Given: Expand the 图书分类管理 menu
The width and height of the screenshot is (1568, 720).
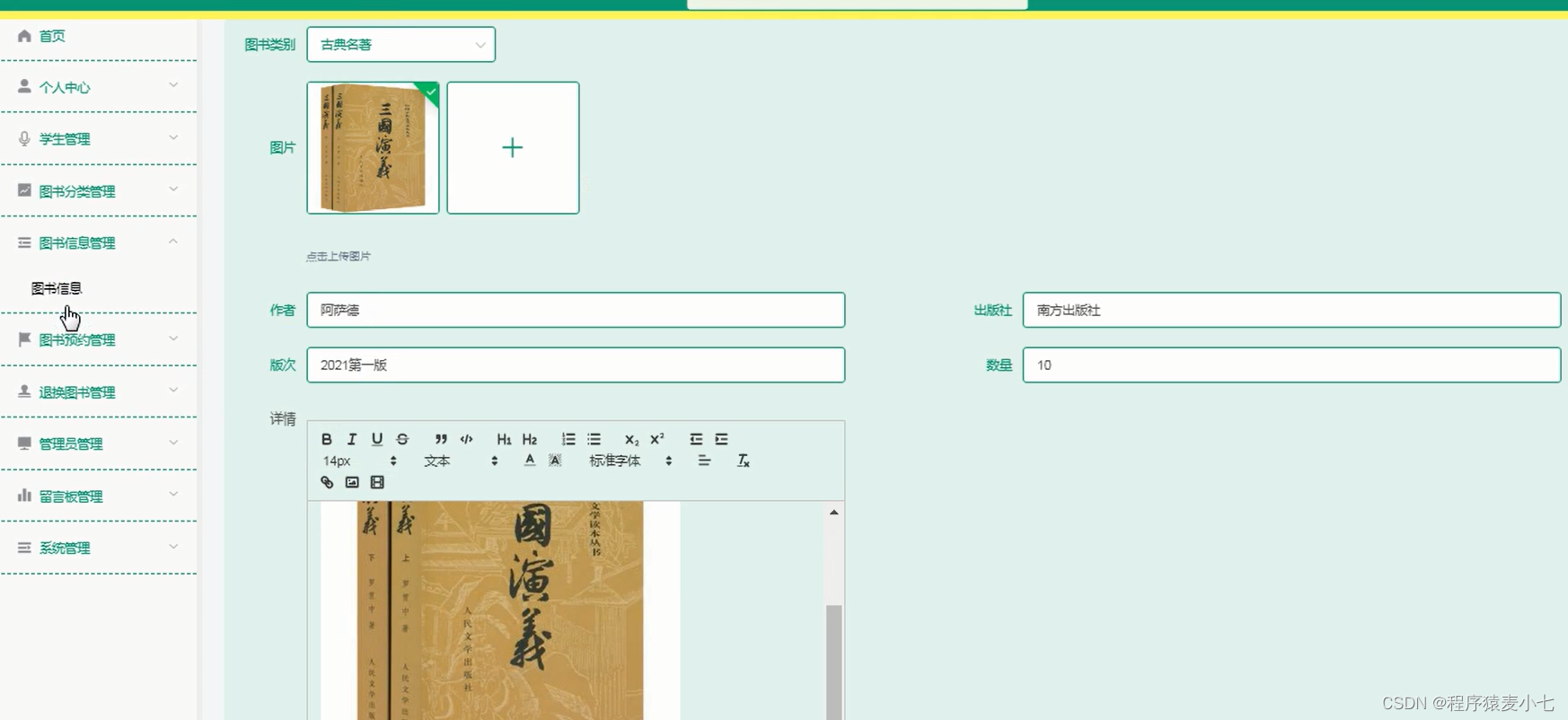Looking at the screenshot, I should (x=99, y=190).
